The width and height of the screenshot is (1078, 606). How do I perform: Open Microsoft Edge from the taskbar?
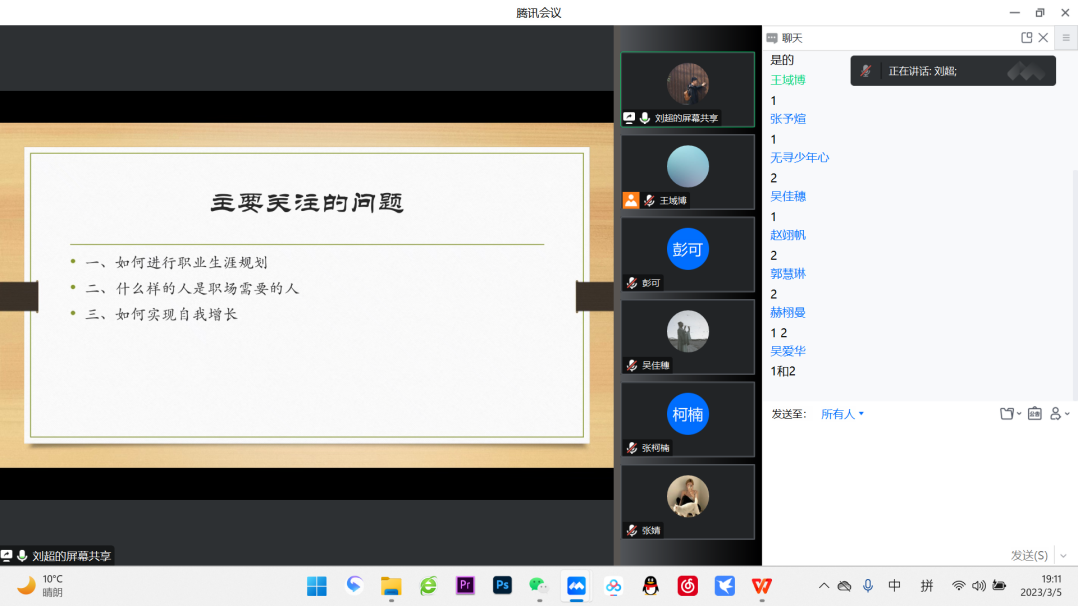pyautogui.click(x=428, y=586)
